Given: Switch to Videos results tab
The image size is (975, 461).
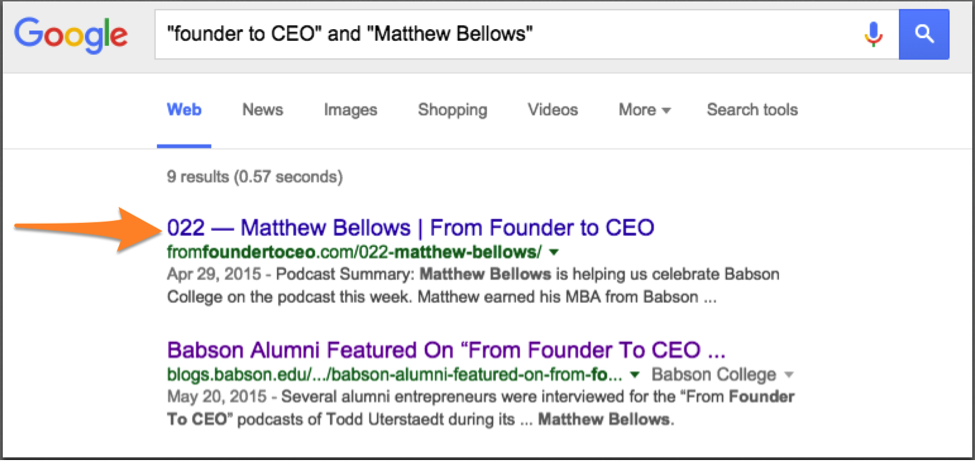Looking at the screenshot, I should pos(553,110).
